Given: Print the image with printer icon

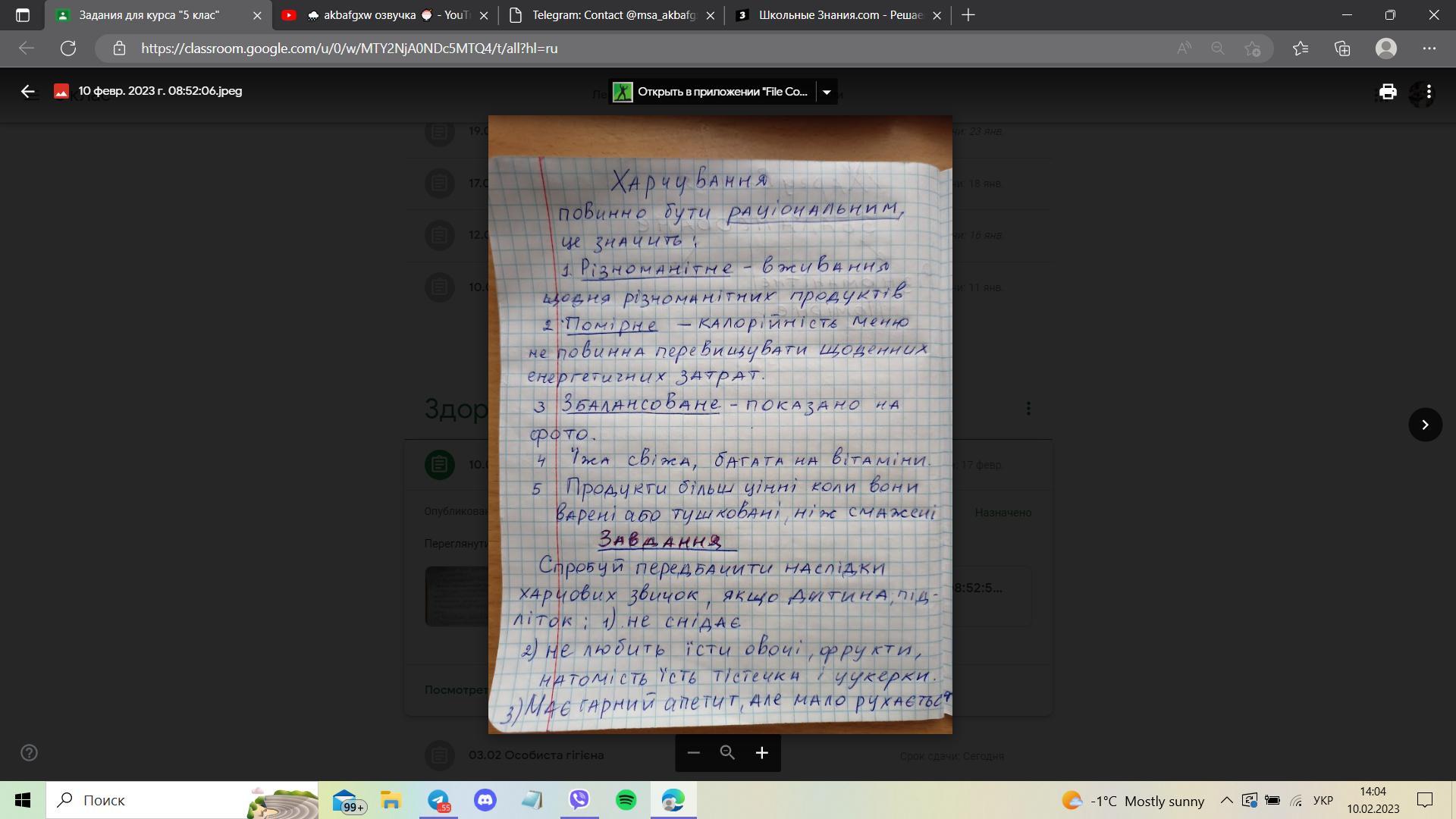Looking at the screenshot, I should 1388,92.
